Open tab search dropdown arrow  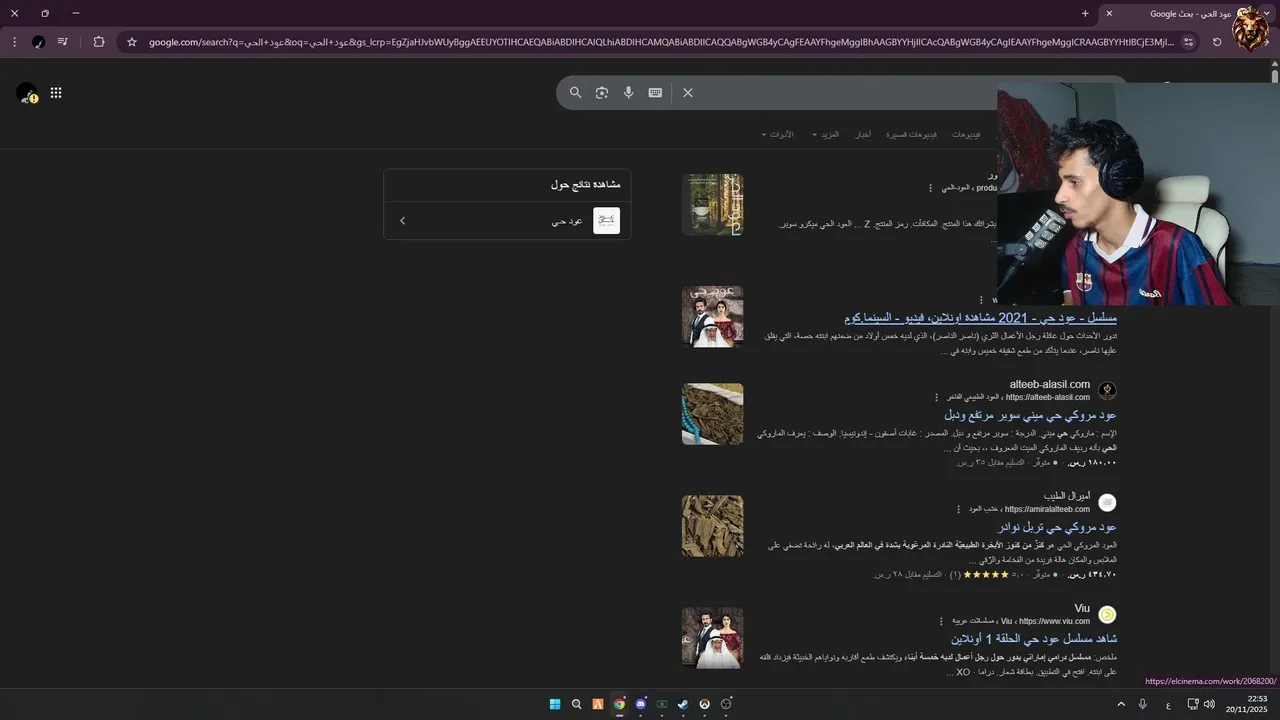[1267, 13]
